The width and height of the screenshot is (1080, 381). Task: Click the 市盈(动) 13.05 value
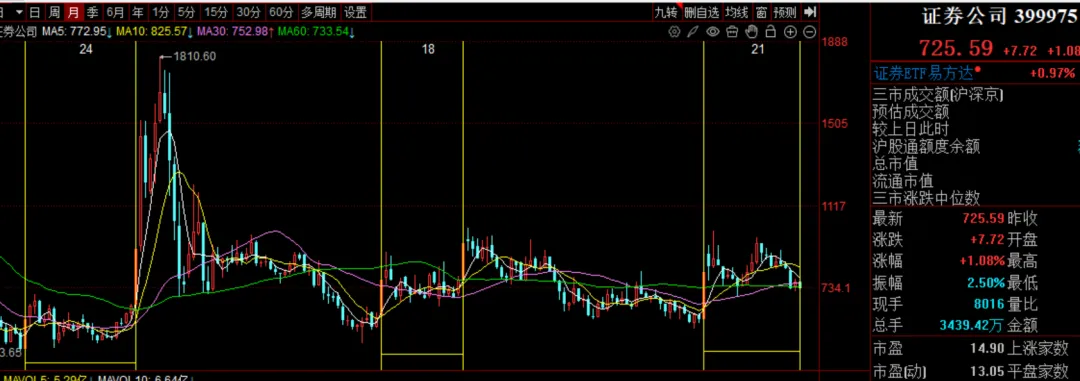point(986,371)
